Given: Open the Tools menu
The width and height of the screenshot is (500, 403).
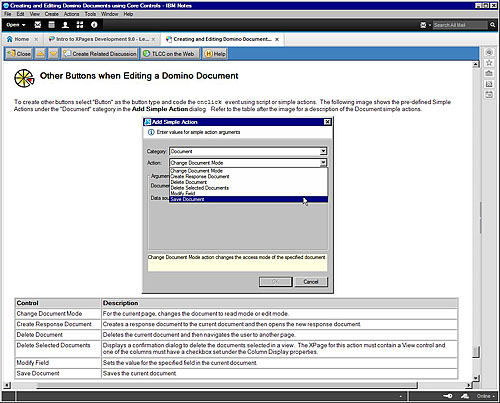Looking at the screenshot, I should [x=90, y=14].
